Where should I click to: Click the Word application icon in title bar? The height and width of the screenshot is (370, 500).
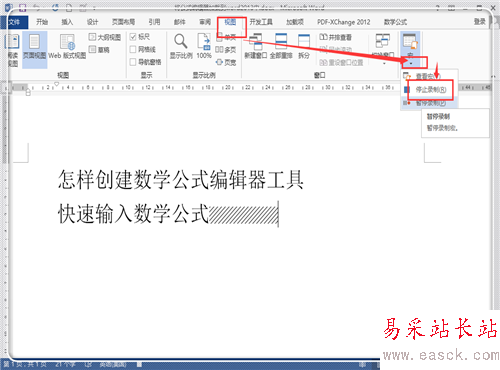click(x=9, y=7)
